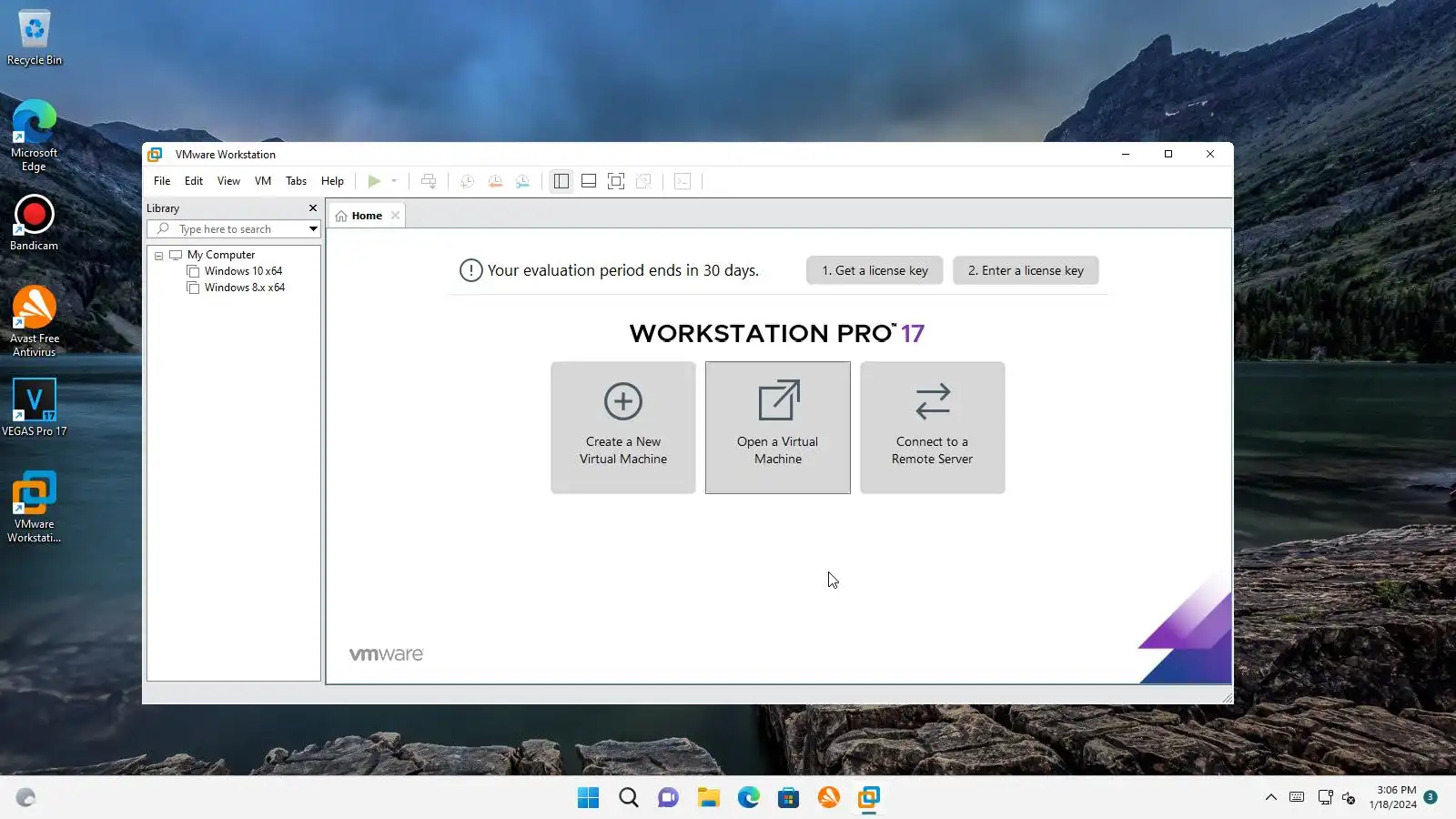This screenshot has width=1456, height=819.
Task: Open the VM menu
Action: 263,181
